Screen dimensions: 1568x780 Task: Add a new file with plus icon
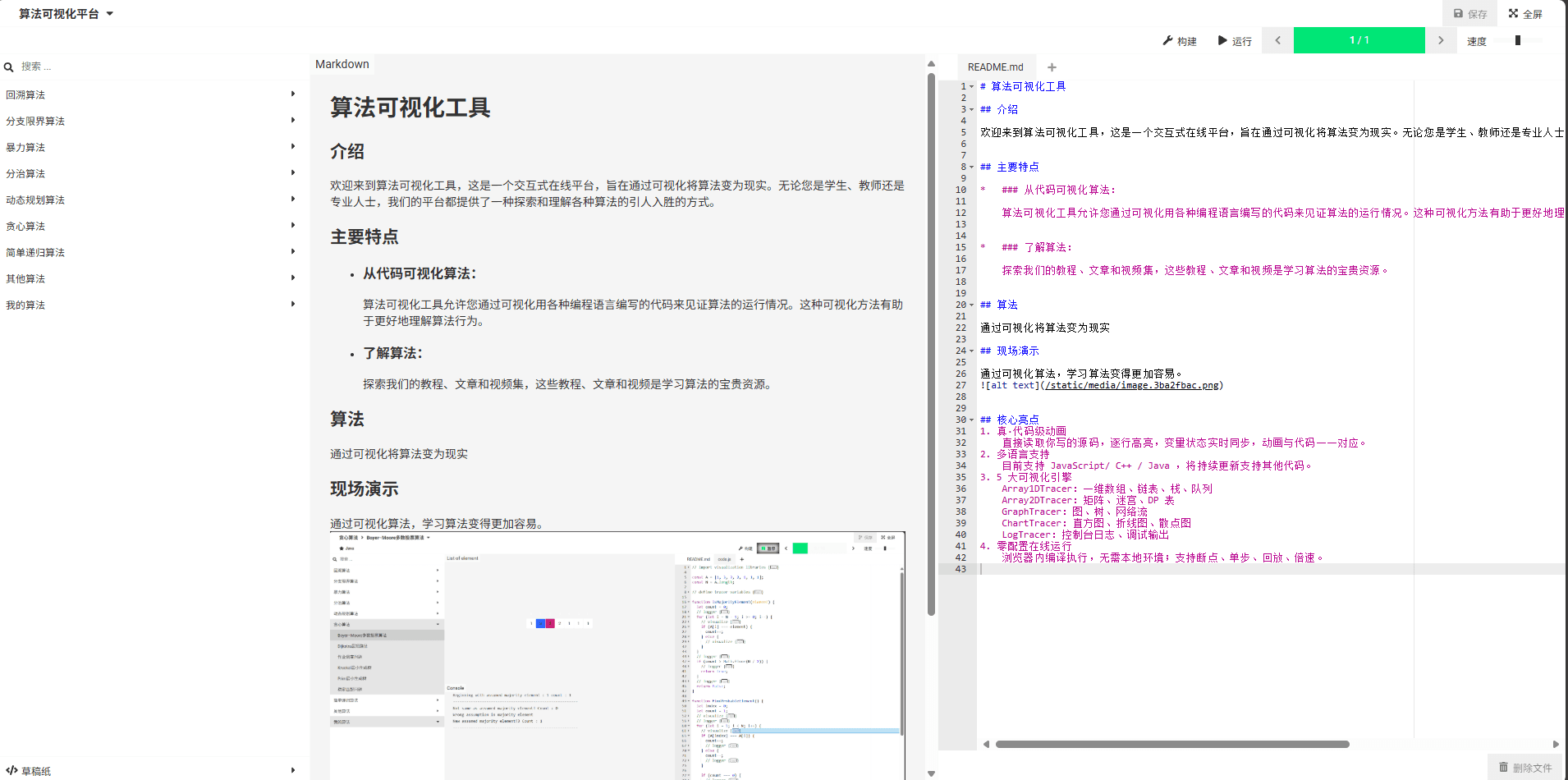point(1052,67)
